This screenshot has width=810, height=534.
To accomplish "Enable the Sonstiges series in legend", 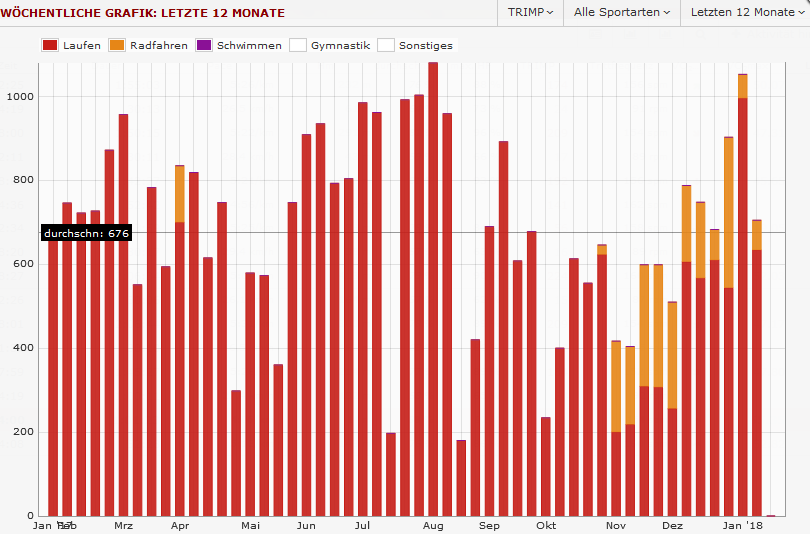I will (x=425, y=45).
